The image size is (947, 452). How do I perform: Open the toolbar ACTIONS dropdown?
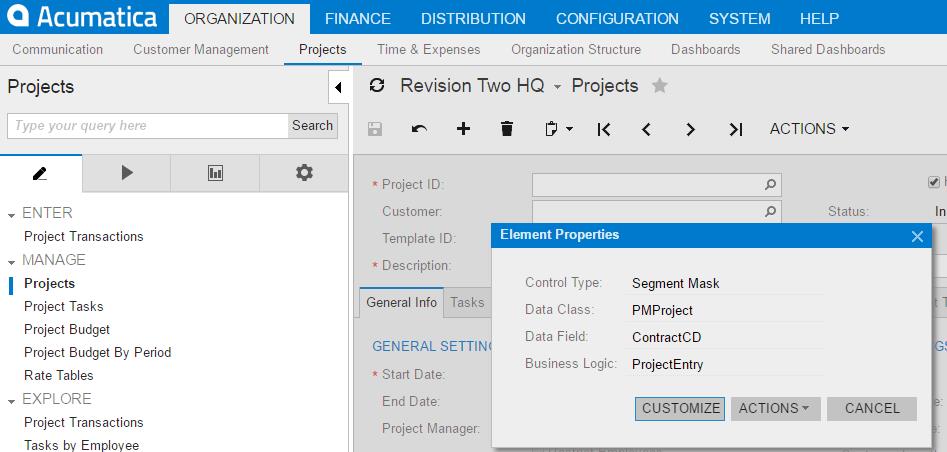[x=809, y=129]
